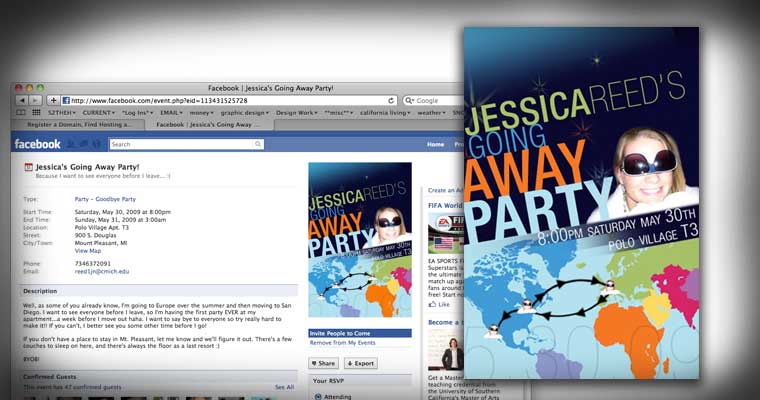Viewport: 760px width, 400px height.
Task: Click the Description section header
Action: click(x=159, y=291)
